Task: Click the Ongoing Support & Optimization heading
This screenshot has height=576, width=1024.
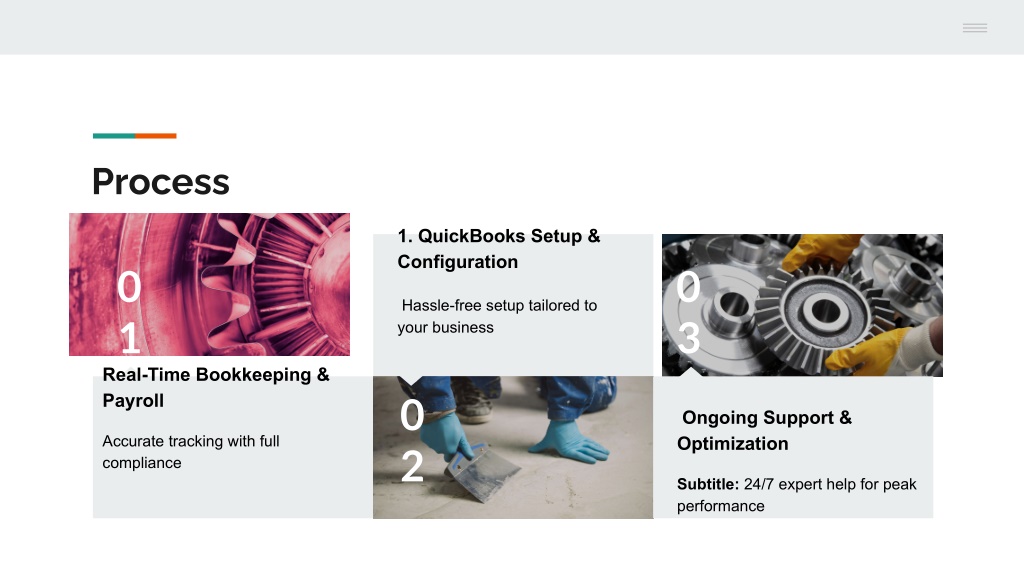Action: (765, 430)
